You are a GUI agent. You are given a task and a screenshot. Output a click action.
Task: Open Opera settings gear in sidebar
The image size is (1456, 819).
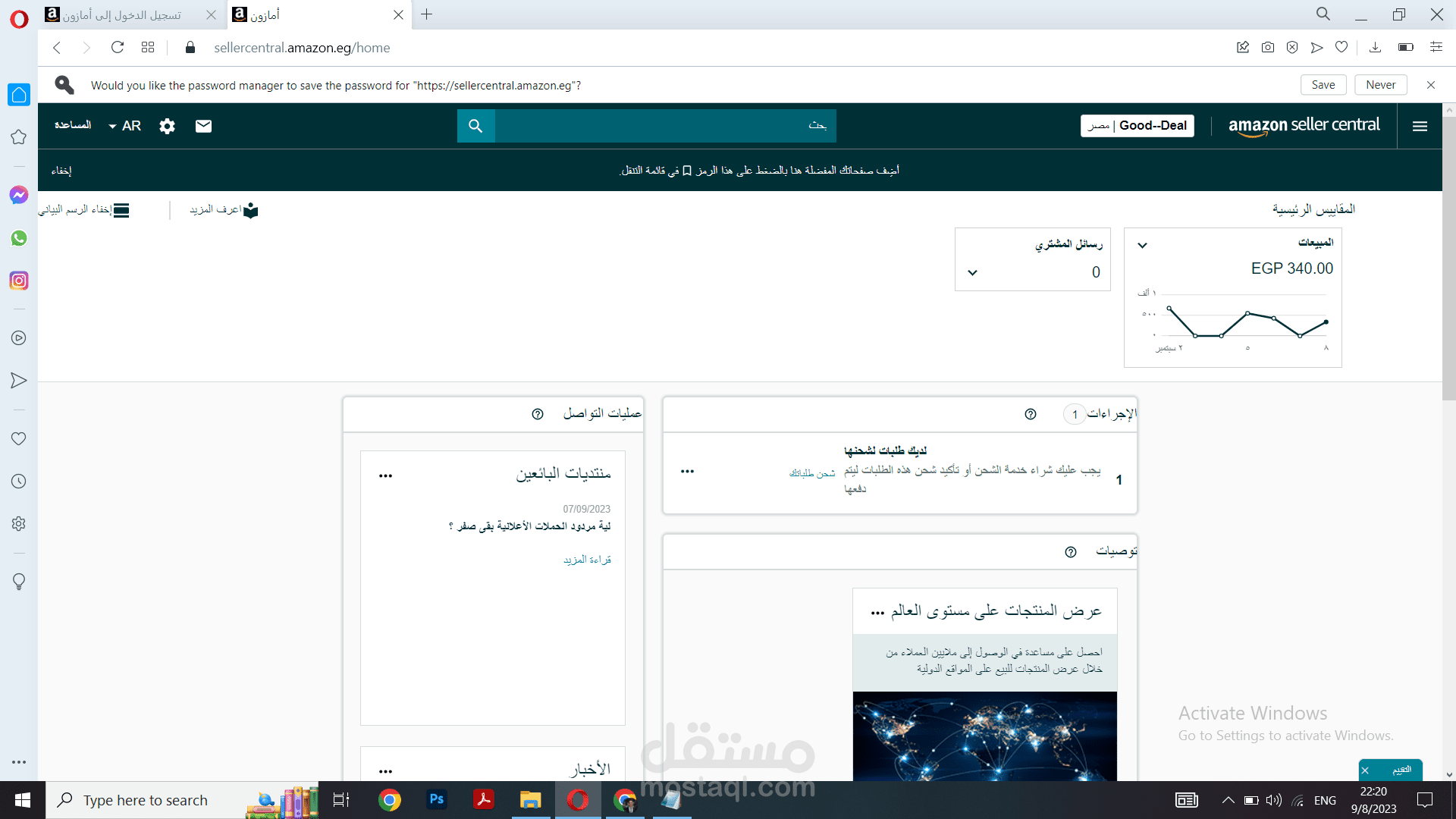tap(19, 524)
